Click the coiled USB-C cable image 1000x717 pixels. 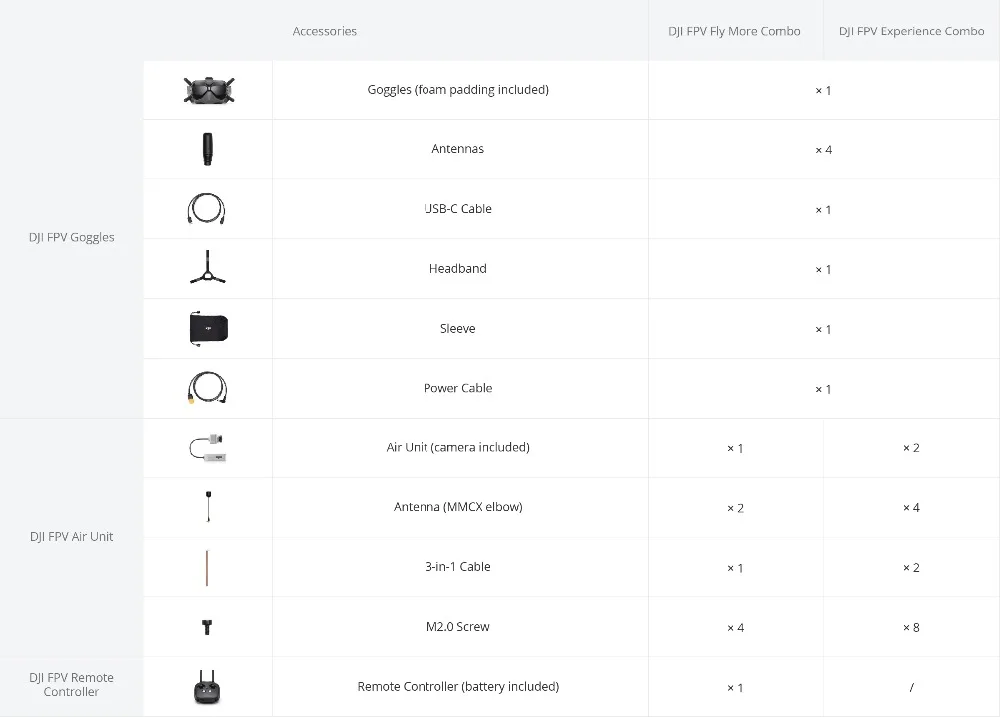click(206, 209)
